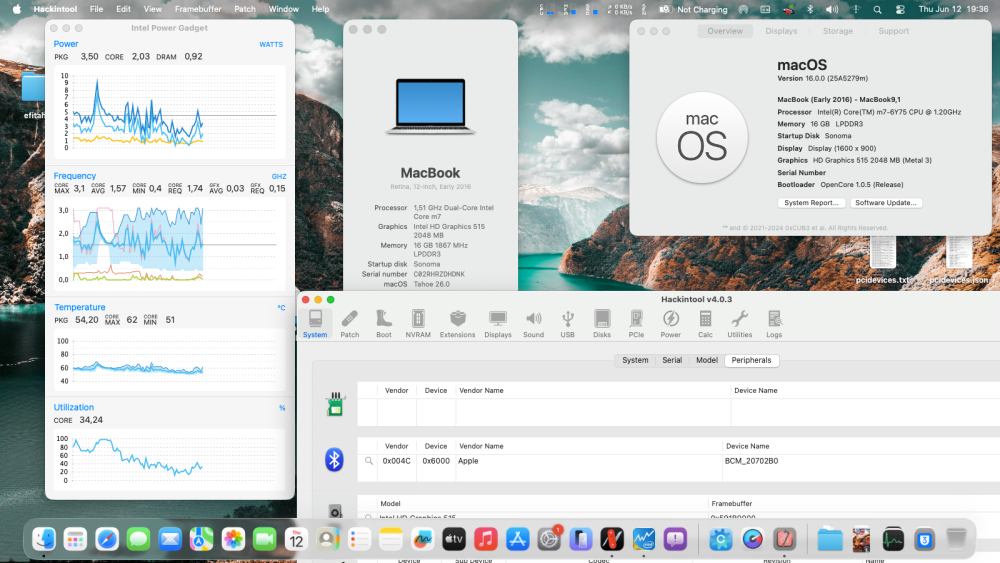Click the Software Update... button

point(885,203)
